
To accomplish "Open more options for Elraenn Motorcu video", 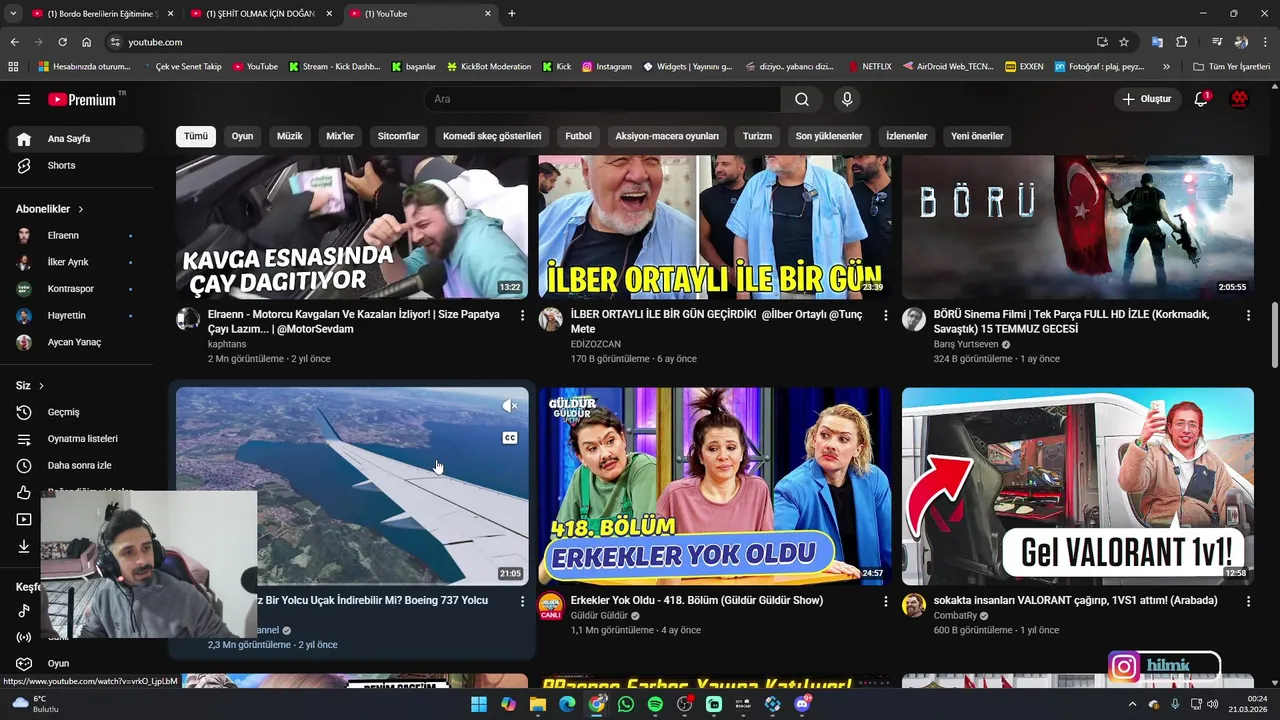I will (x=522, y=315).
